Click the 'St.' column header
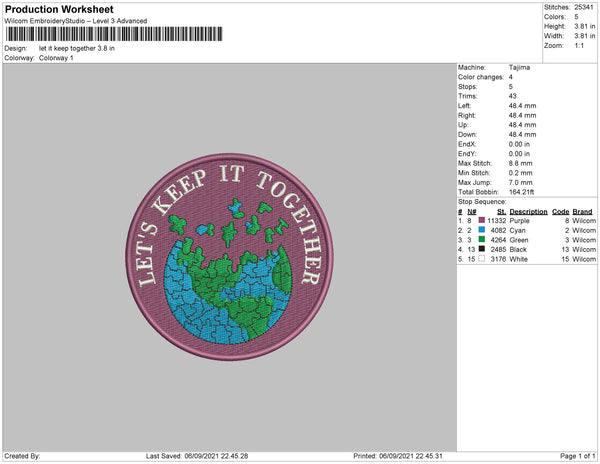The width and height of the screenshot is (600, 464). [x=502, y=212]
